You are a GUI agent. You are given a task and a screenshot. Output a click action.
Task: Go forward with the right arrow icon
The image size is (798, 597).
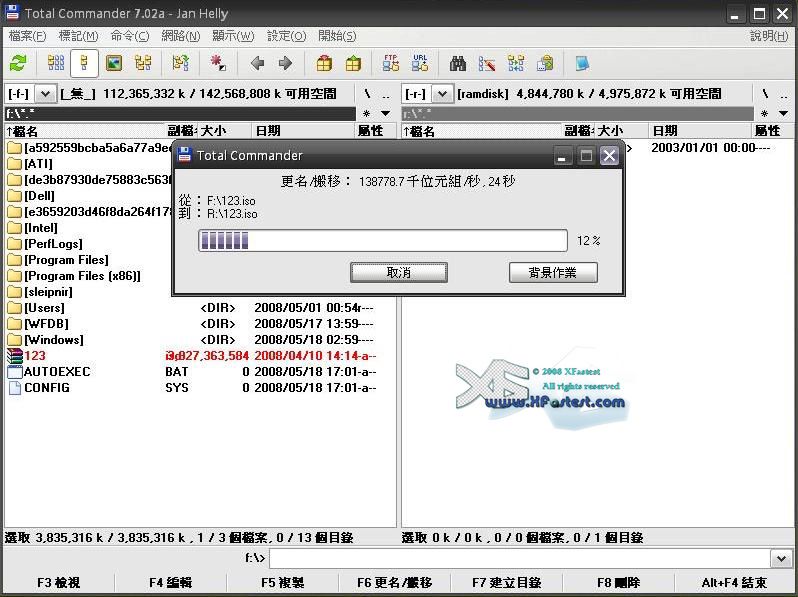286,63
